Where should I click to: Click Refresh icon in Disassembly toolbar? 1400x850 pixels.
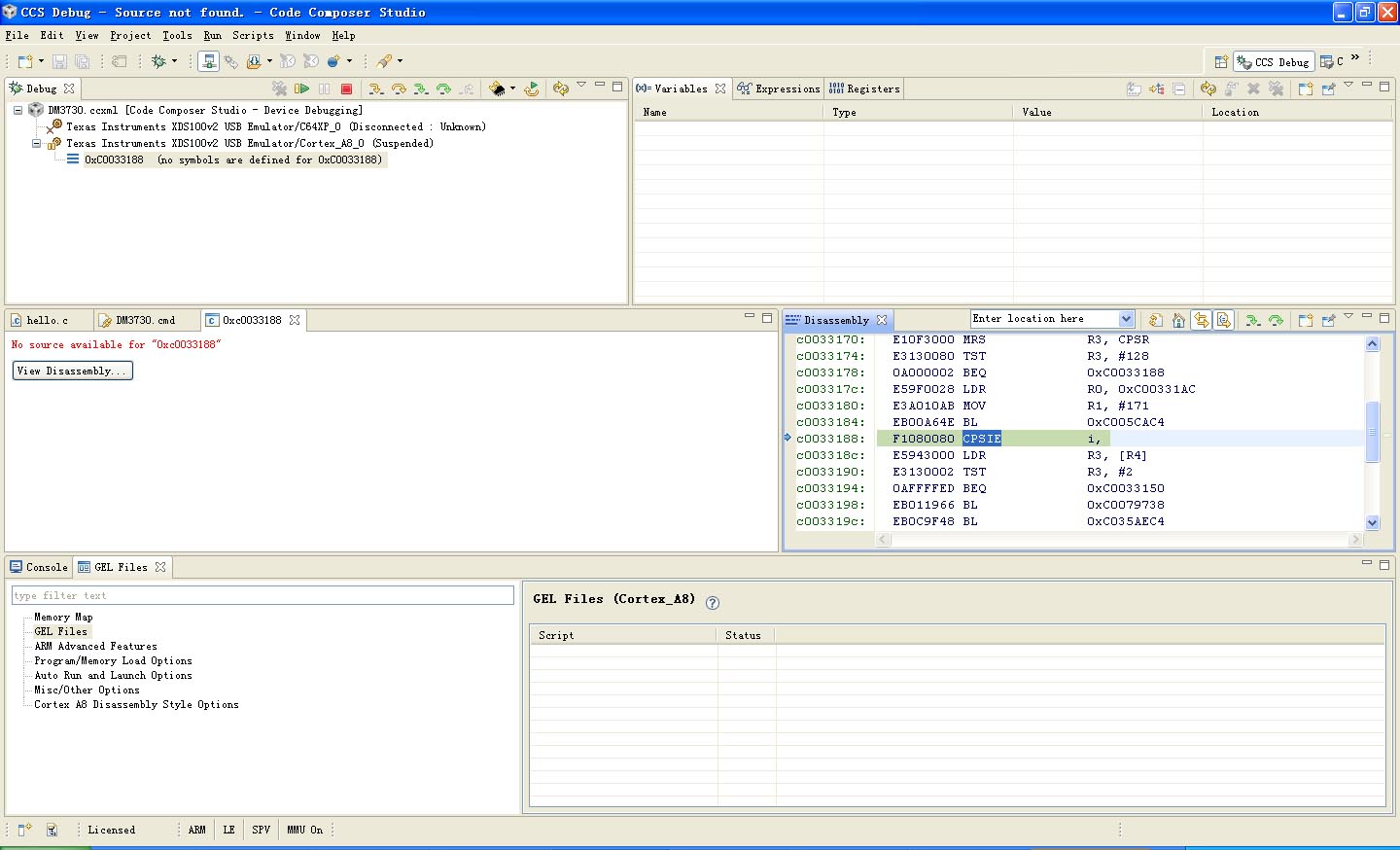(1155, 320)
